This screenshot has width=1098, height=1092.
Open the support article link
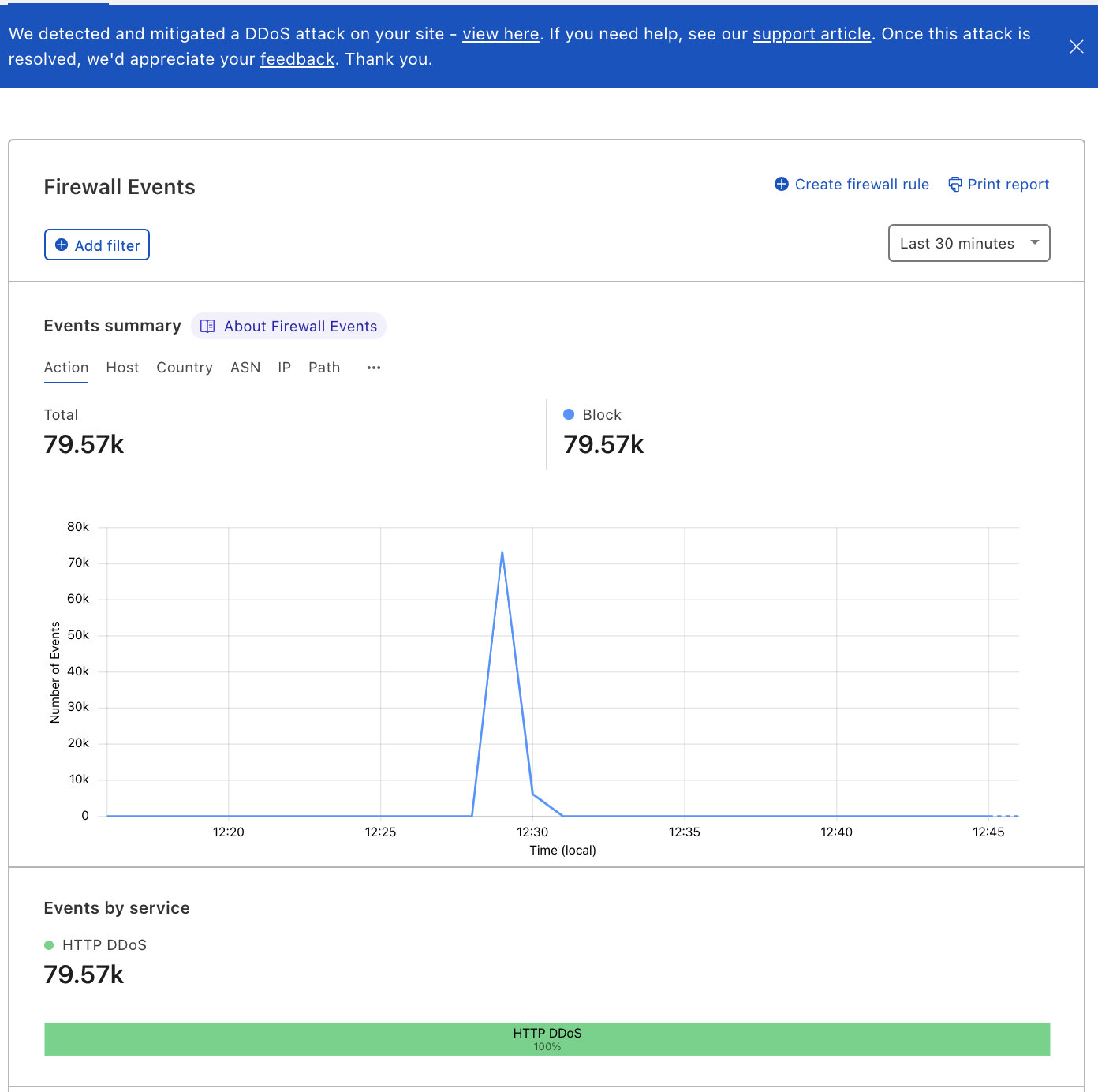(812, 34)
